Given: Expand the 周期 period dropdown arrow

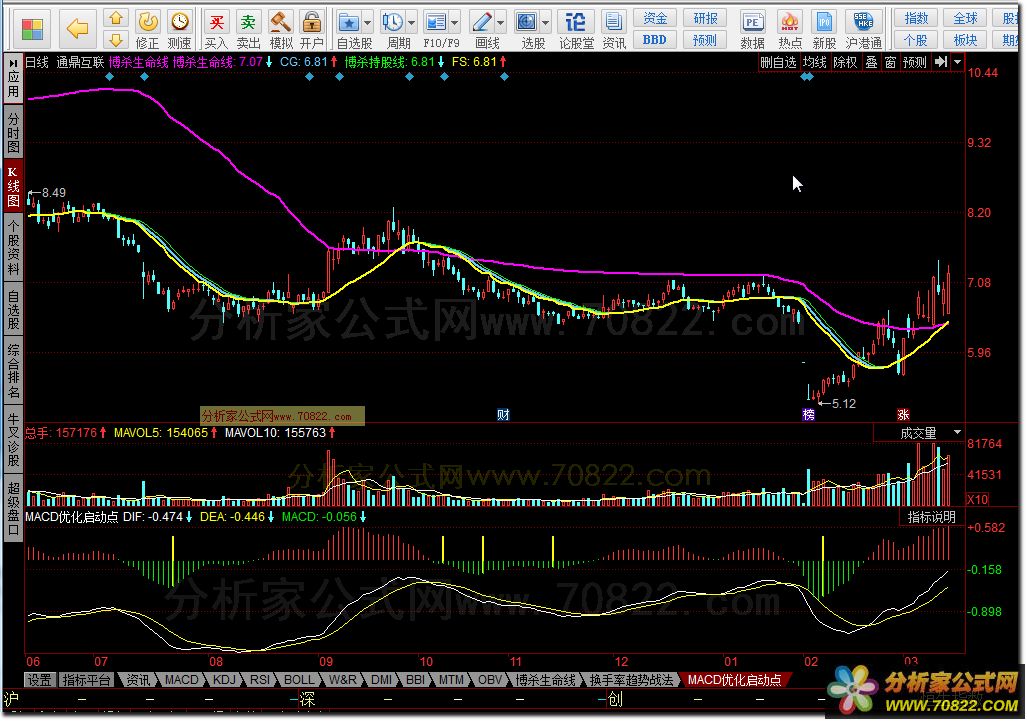Looking at the screenshot, I should (411, 24).
